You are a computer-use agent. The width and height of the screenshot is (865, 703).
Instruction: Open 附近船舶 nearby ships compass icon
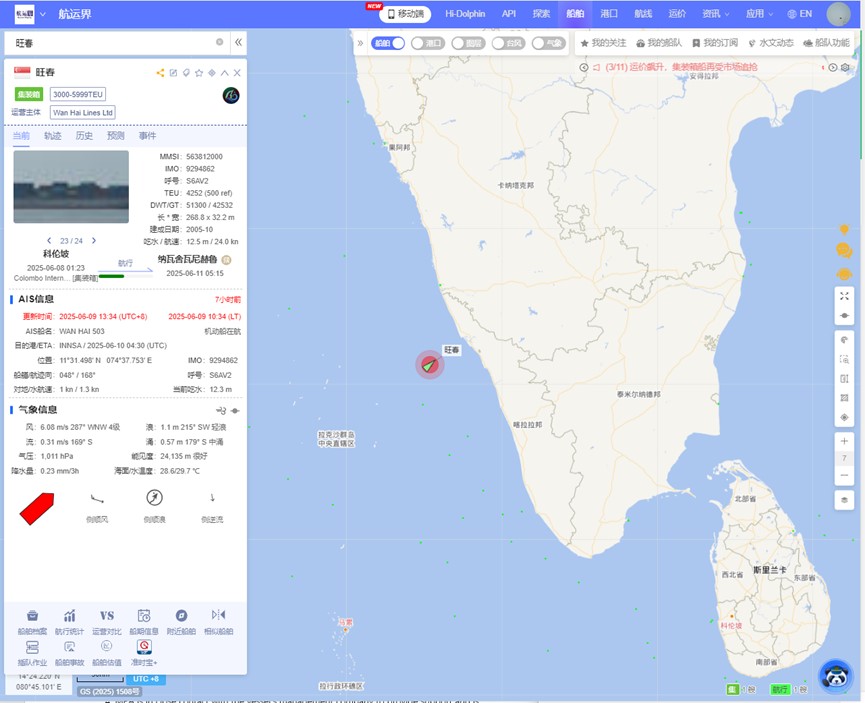tap(181, 616)
